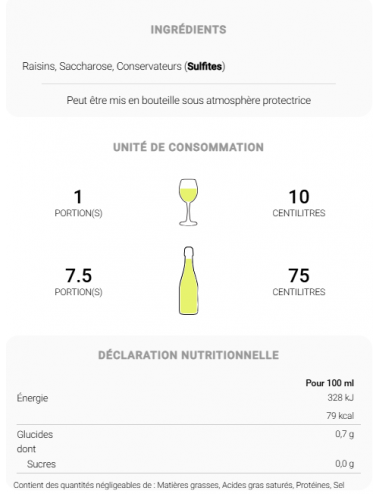Click the negligible quantities footnote text
Viewport: 380px width, 494px height.
(x=179, y=485)
